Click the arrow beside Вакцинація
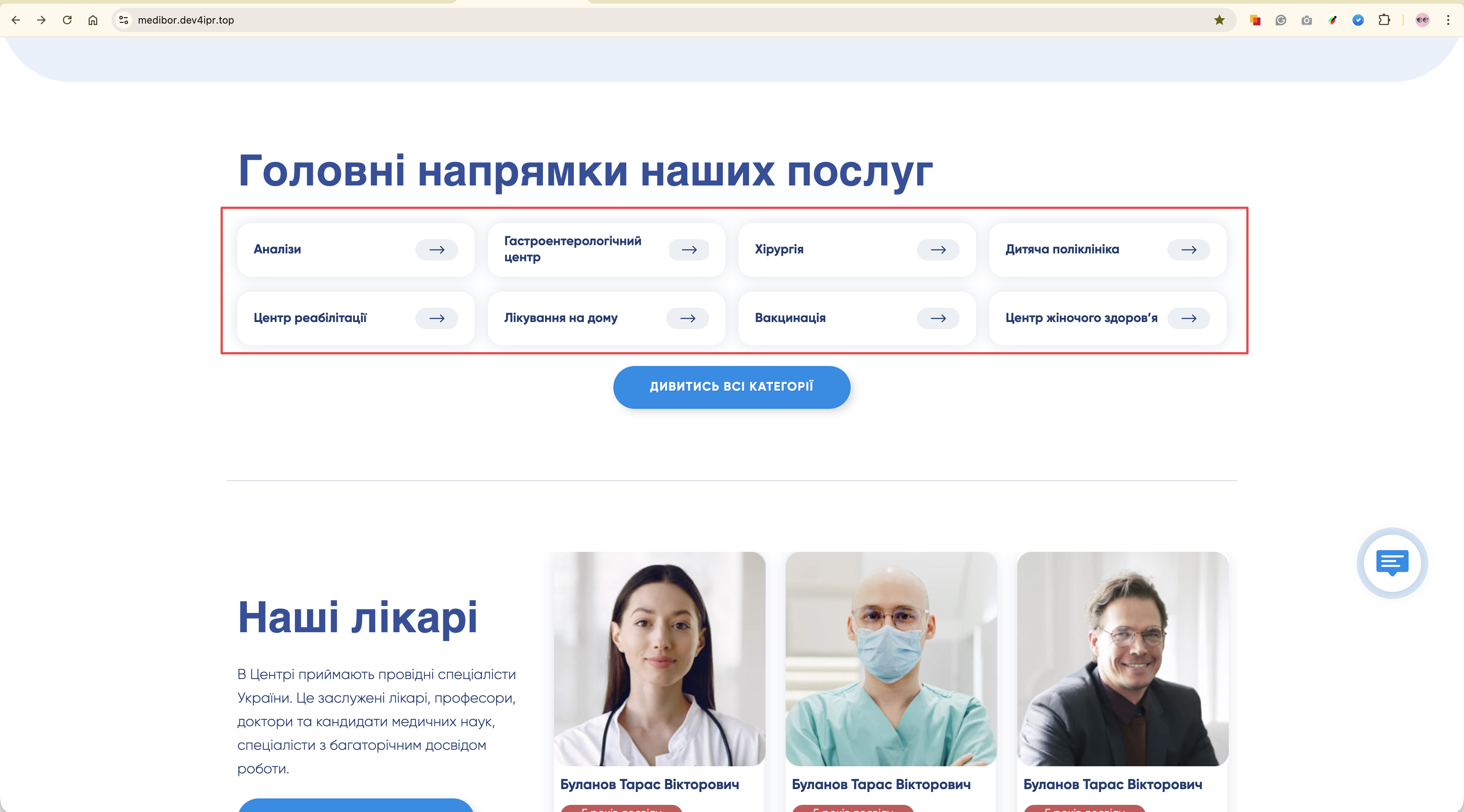Screen dimensions: 1464x812 coord(938,318)
